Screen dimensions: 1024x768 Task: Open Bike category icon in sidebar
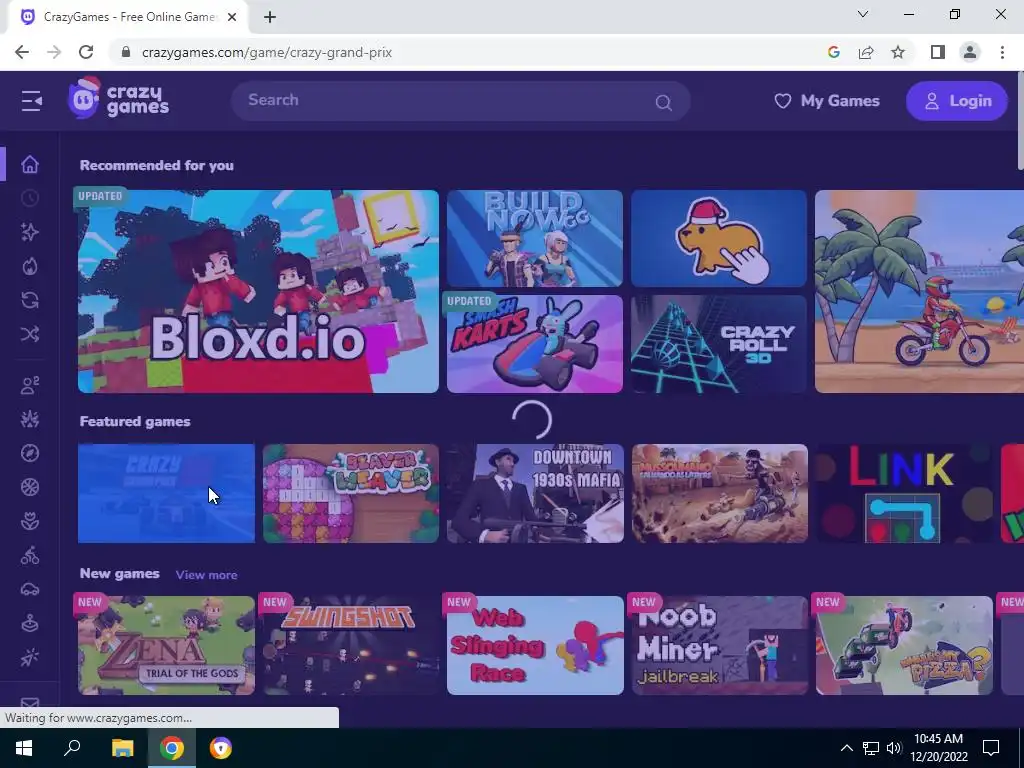pyautogui.click(x=30, y=555)
